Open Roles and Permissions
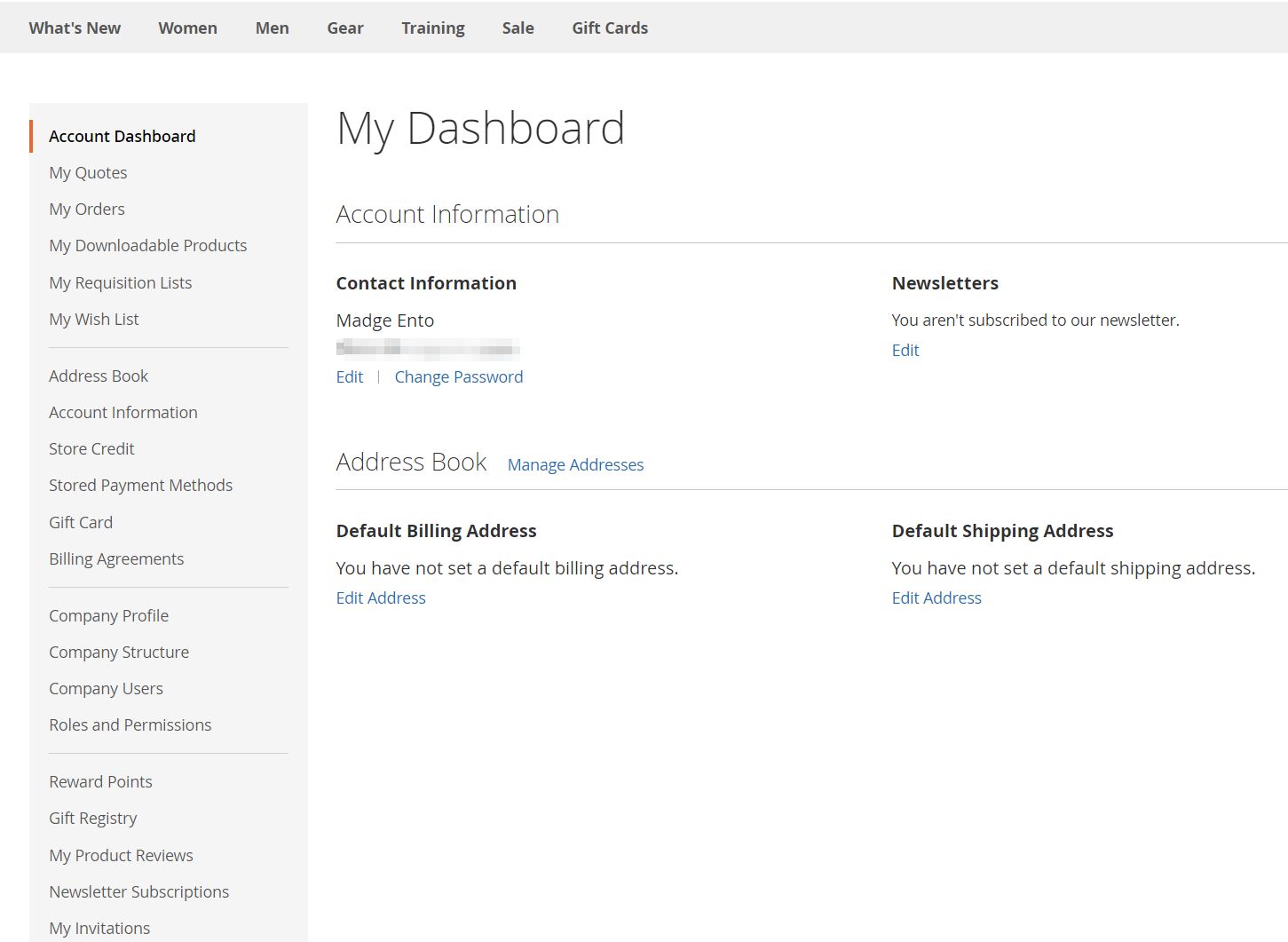This screenshot has height=942, width=1288. click(130, 724)
